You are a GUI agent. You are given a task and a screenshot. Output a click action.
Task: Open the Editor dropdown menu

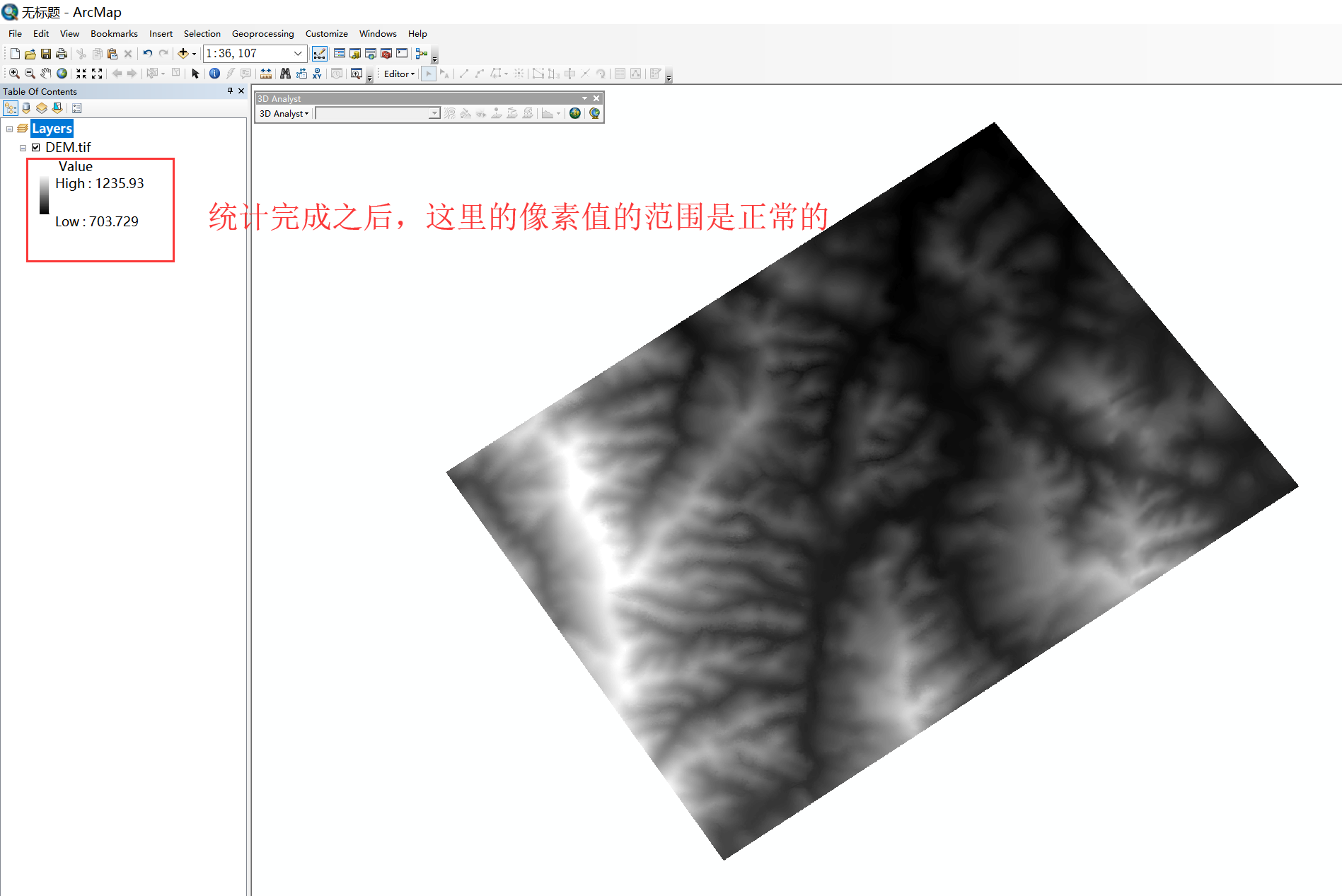400,74
